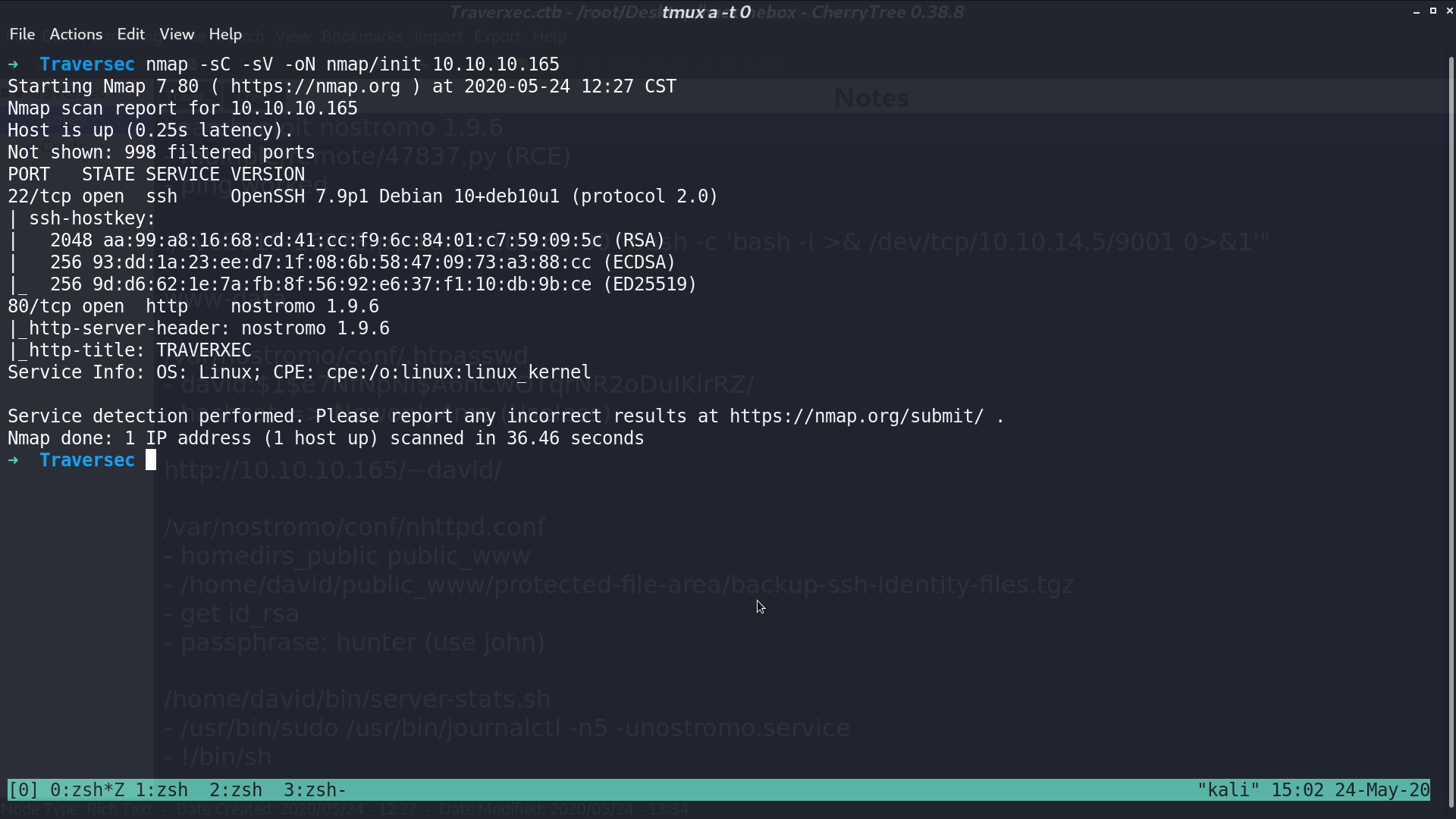
Task: Click the https://nmap.org URL in the scan header
Action: (x=315, y=86)
